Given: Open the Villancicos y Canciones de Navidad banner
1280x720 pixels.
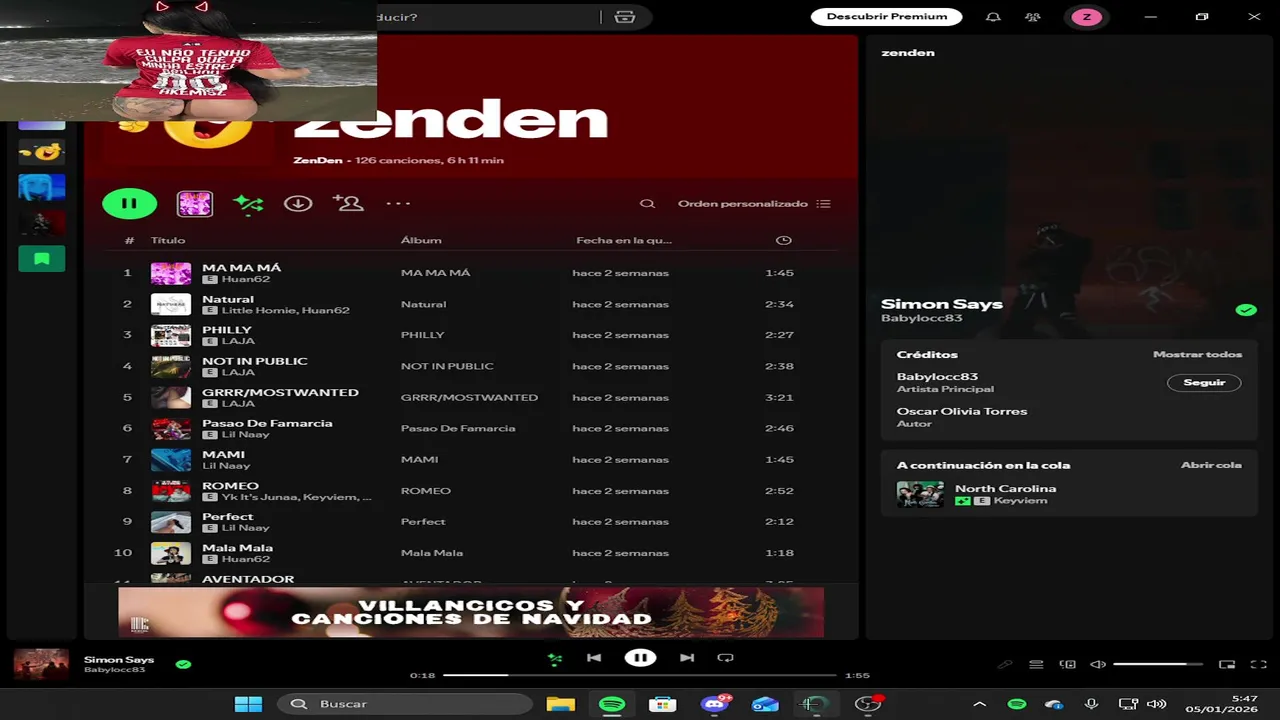Looking at the screenshot, I should [x=471, y=612].
